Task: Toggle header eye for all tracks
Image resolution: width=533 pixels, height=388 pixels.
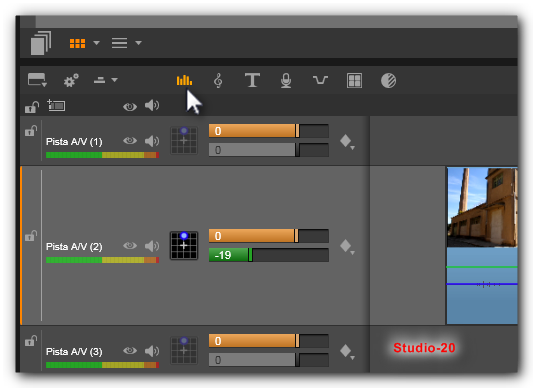Action: click(x=130, y=107)
